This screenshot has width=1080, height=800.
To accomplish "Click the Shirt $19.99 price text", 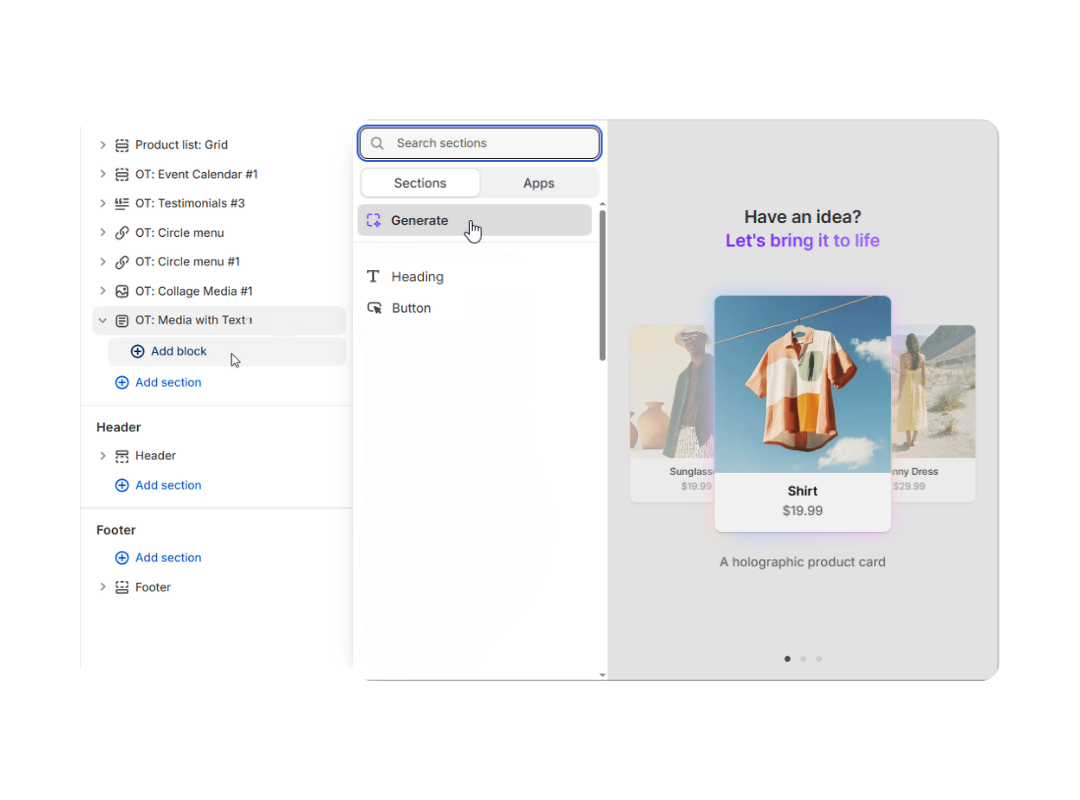I will [802, 511].
